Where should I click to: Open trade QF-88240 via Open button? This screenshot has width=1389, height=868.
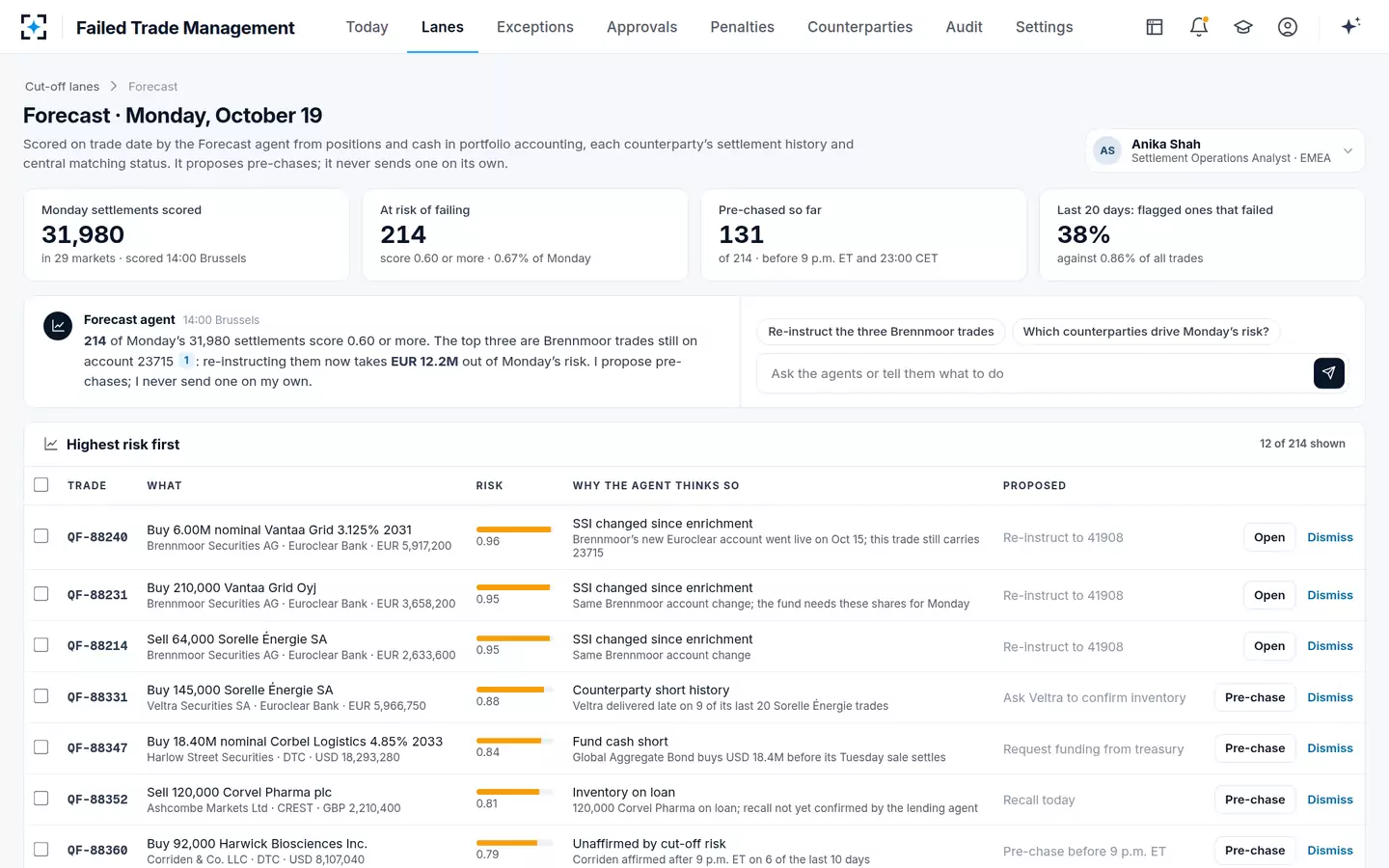1269,537
